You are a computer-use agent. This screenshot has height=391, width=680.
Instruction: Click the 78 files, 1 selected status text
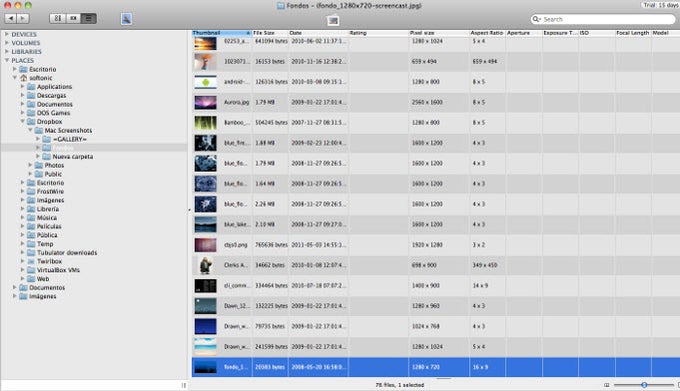click(399, 385)
